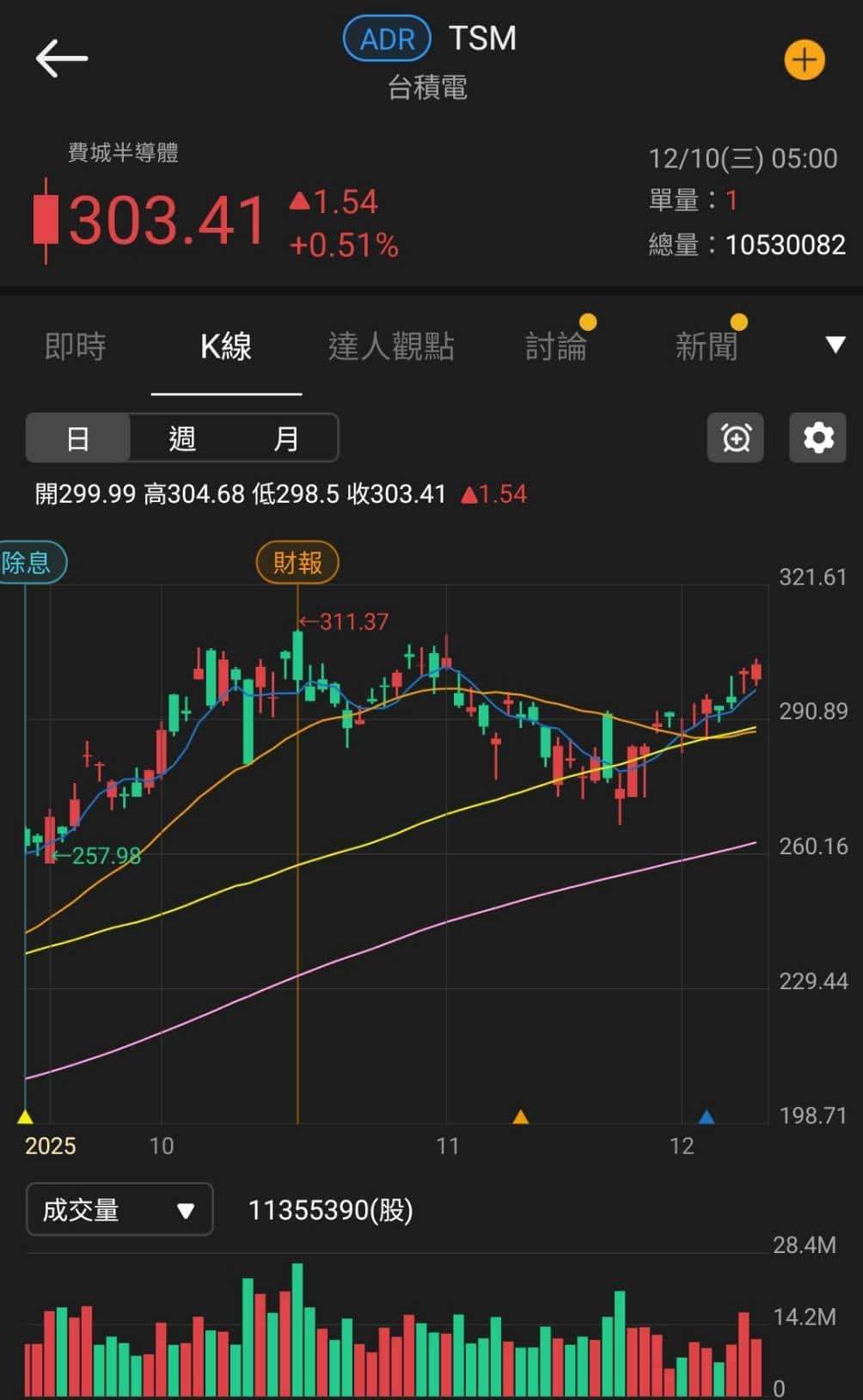Open the 成交量 indicator dropdown
This screenshot has height=1400, width=863.
pos(119,1209)
